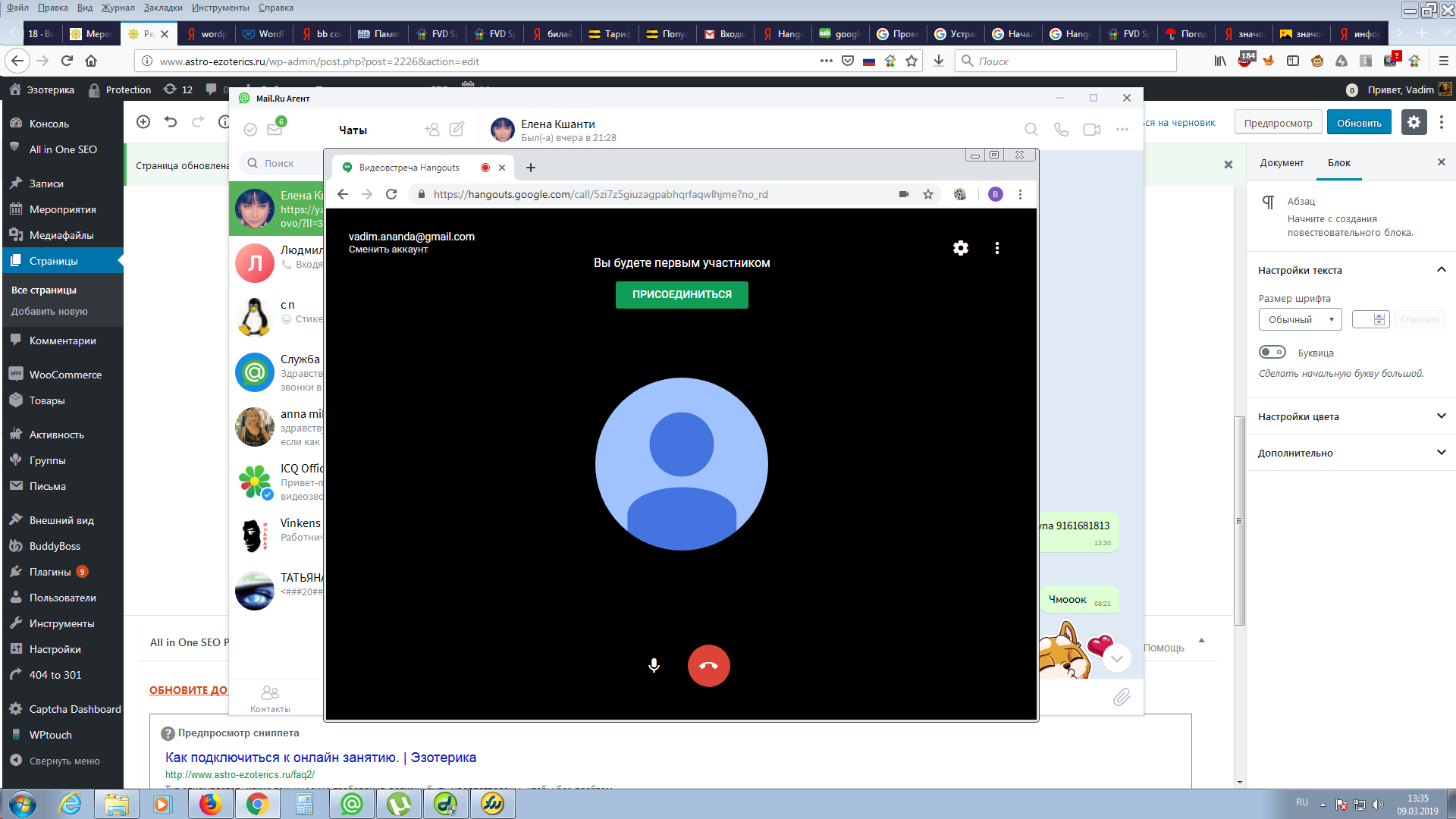The width and height of the screenshot is (1456, 819).
Task: Toggle the Буквица drop cap switch
Action: tap(1272, 352)
